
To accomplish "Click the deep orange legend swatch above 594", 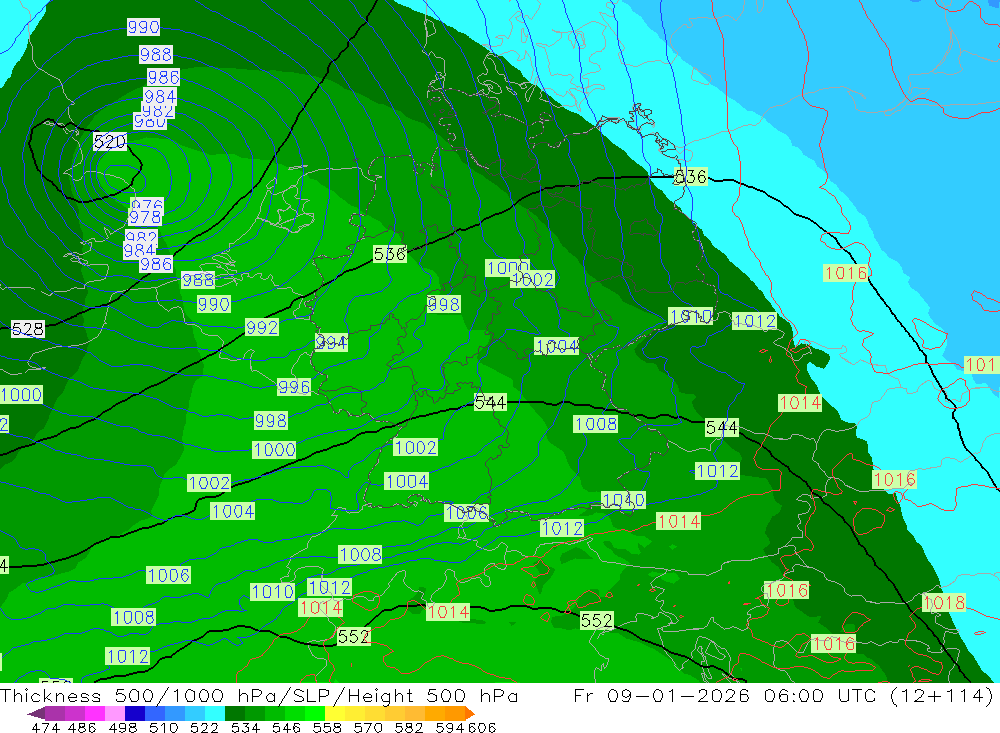I will 454,713.
